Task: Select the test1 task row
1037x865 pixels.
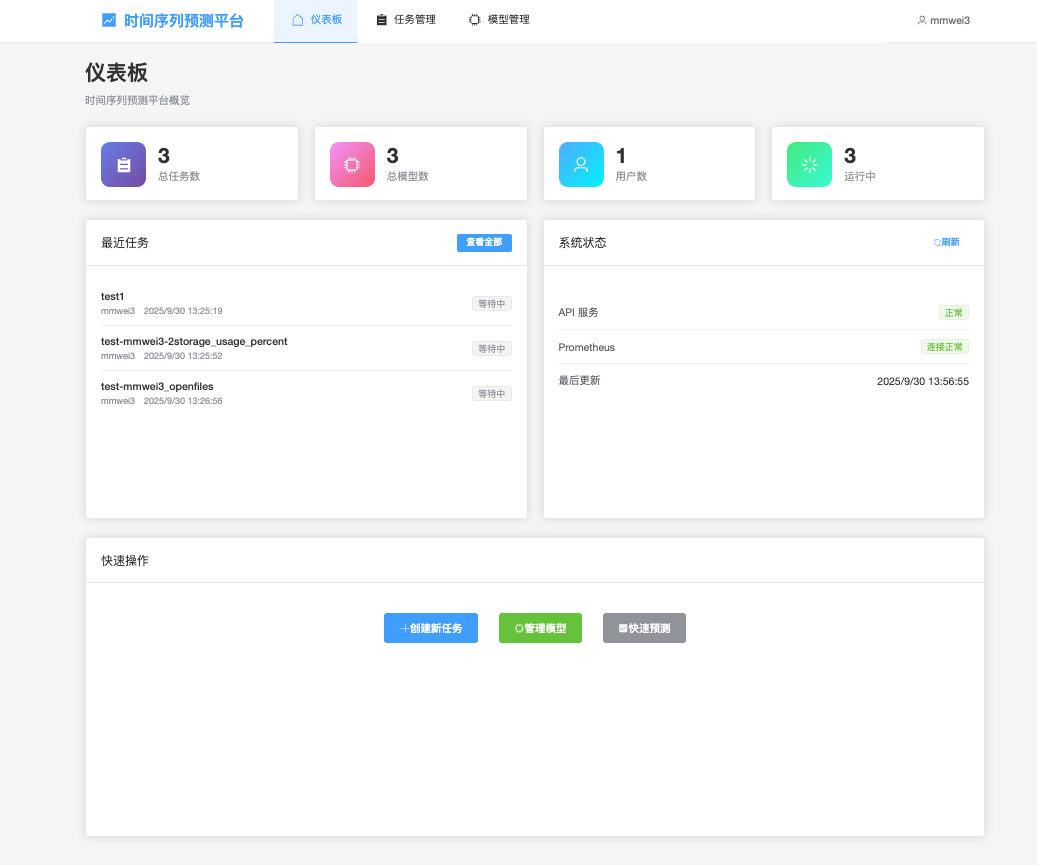Action: 306,304
